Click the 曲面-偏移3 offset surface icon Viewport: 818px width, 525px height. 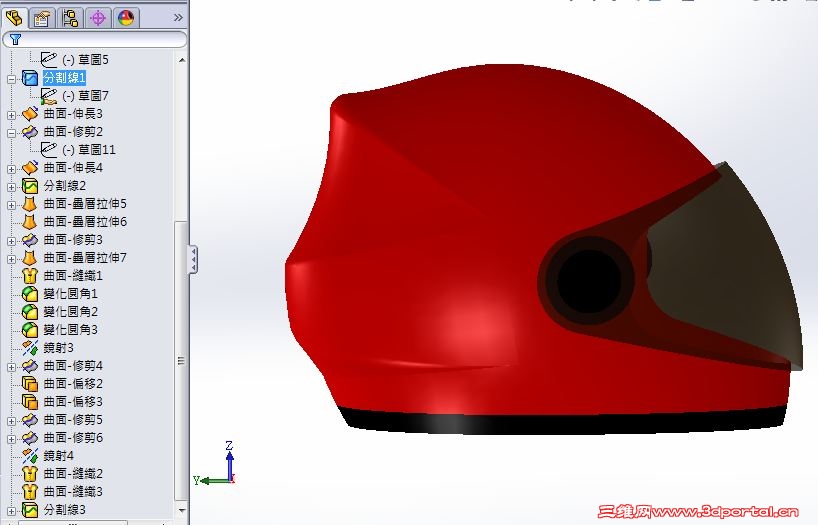coord(30,402)
